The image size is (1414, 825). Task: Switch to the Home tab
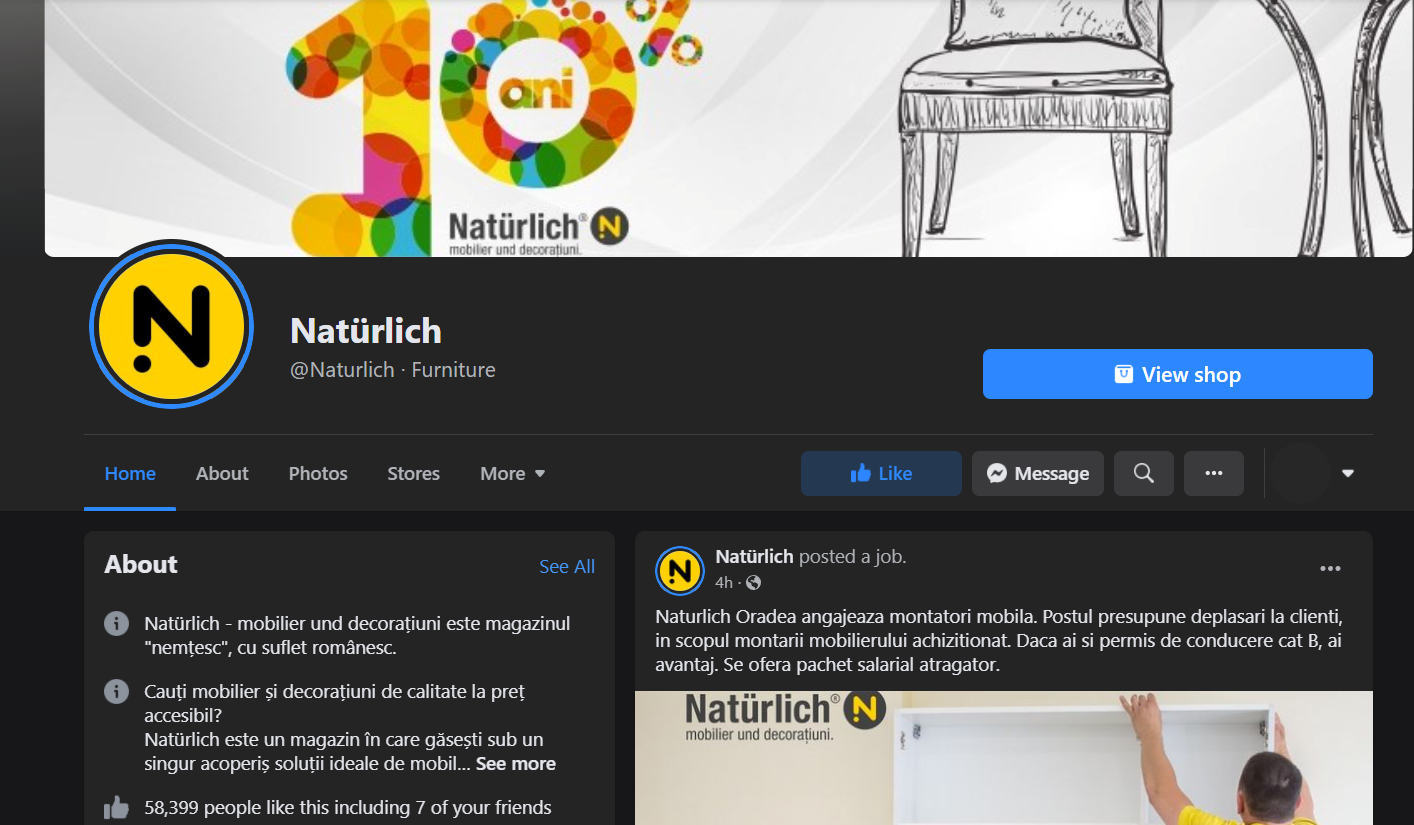tap(130, 474)
